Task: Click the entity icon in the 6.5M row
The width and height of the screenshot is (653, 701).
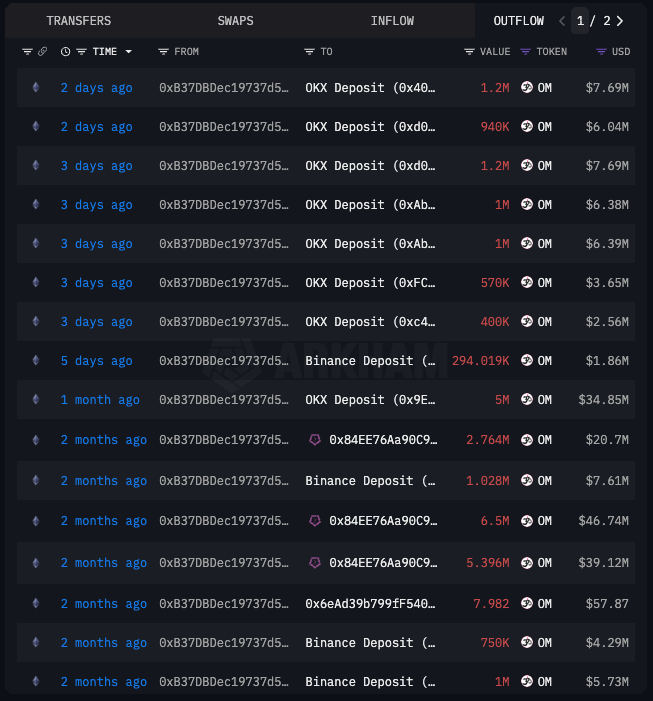Action: [x=315, y=521]
